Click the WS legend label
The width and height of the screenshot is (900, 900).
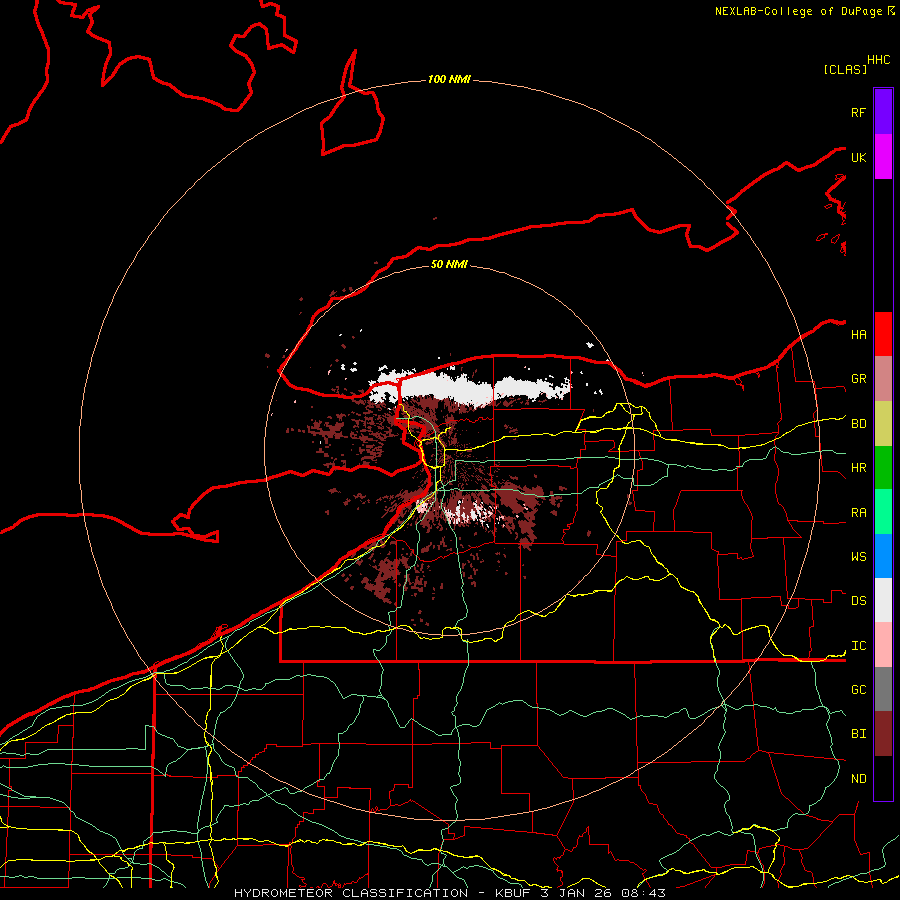(x=858, y=557)
